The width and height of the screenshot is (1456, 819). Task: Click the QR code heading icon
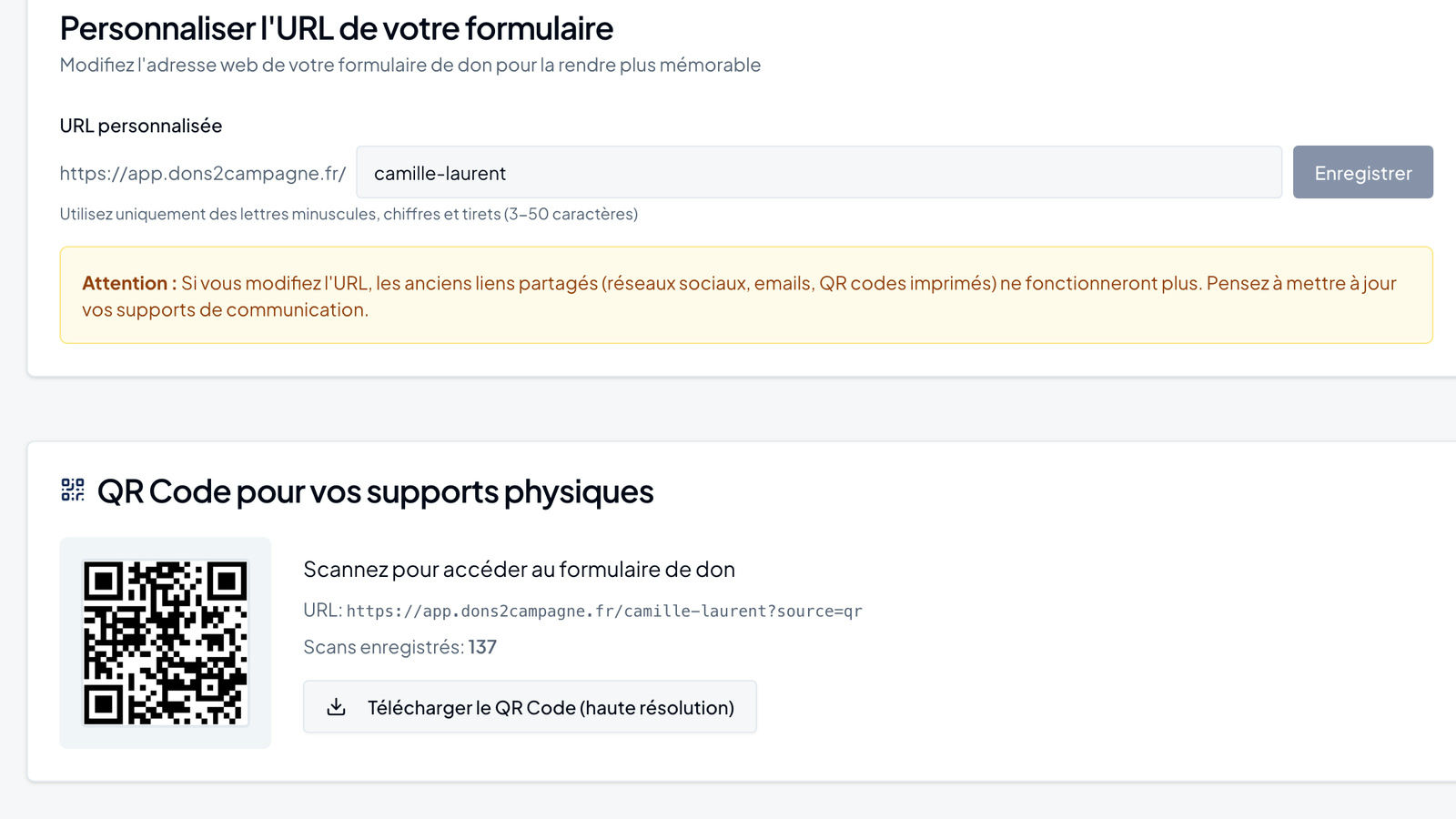coord(73,490)
